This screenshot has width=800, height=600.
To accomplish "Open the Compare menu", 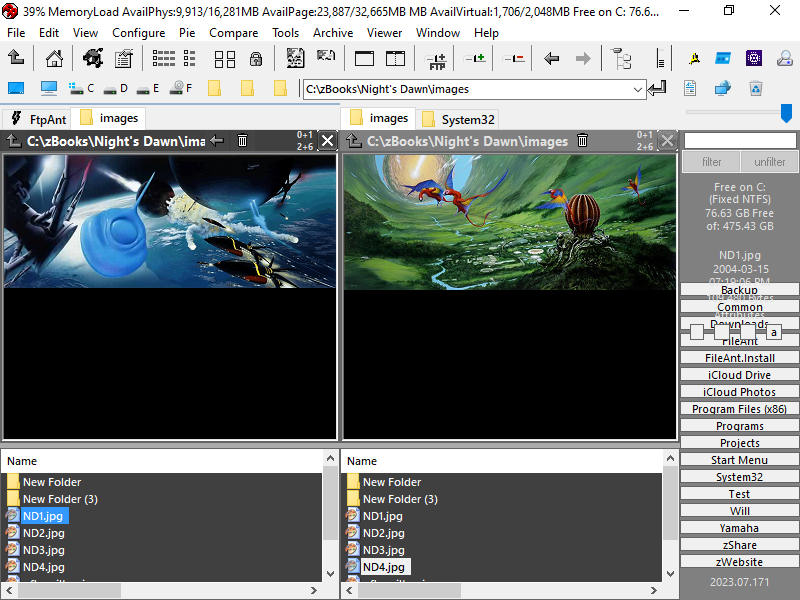I will [x=233, y=33].
